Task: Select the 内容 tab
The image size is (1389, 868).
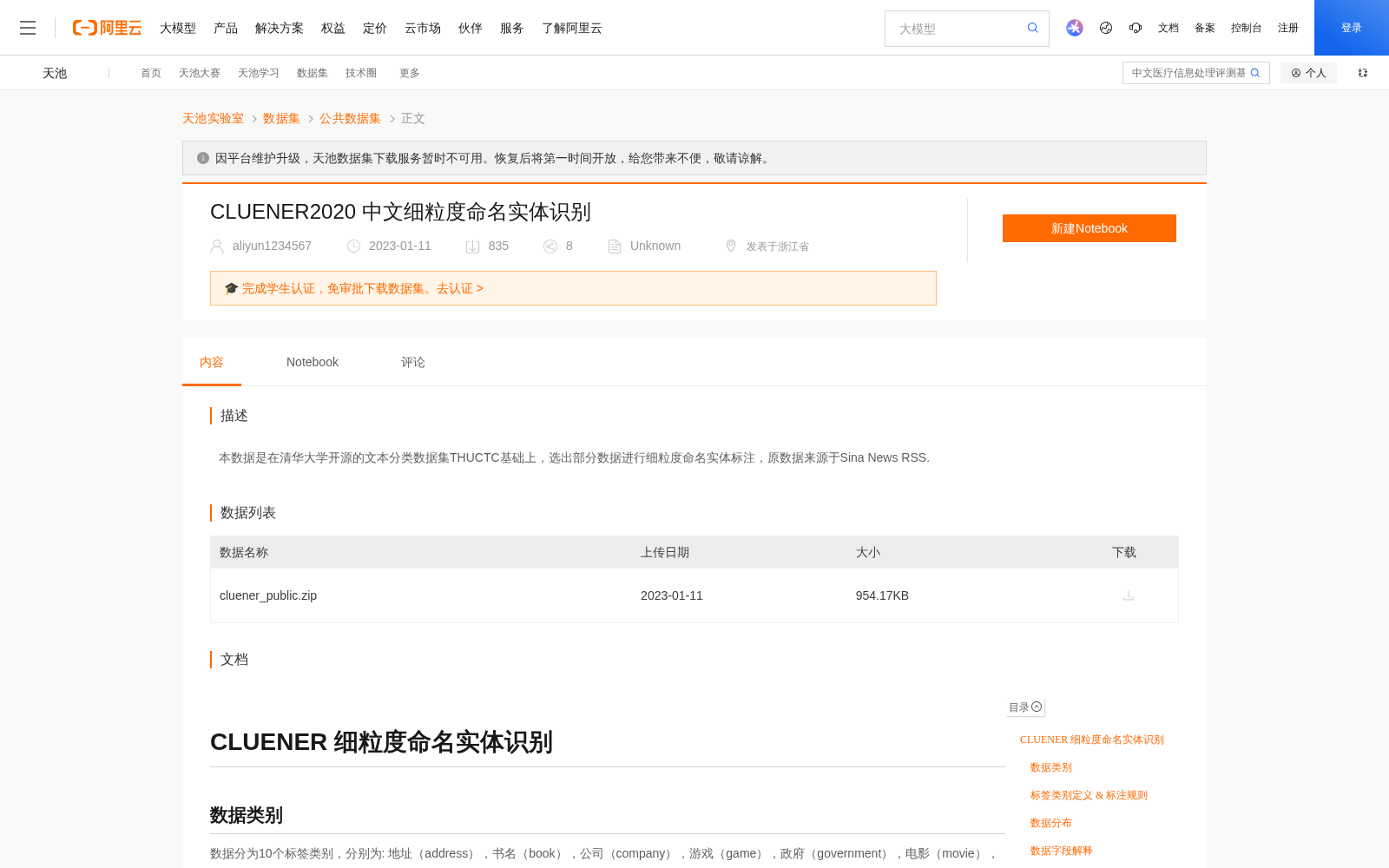Action: (212, 362)
